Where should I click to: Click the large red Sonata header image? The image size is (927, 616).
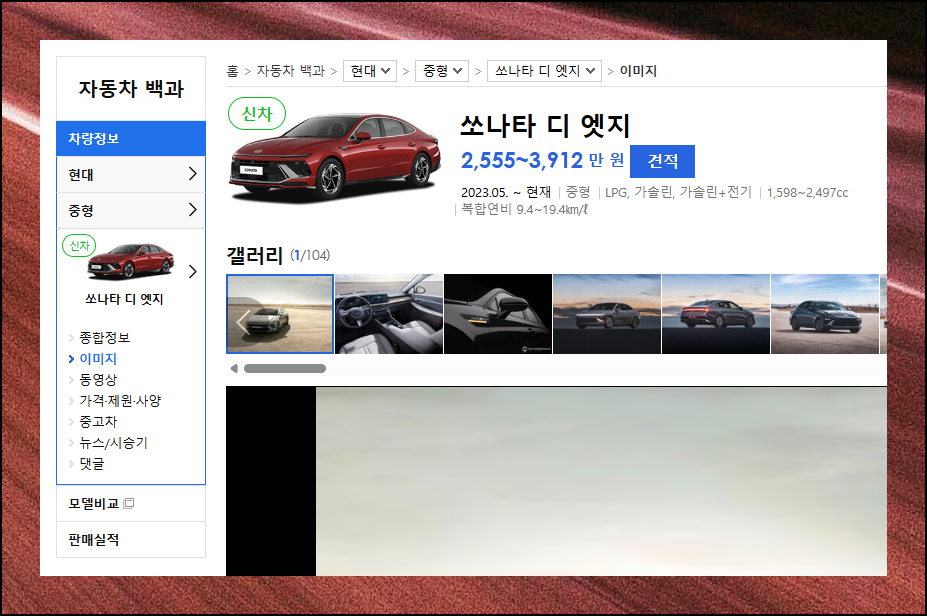[x=335, y=157]
